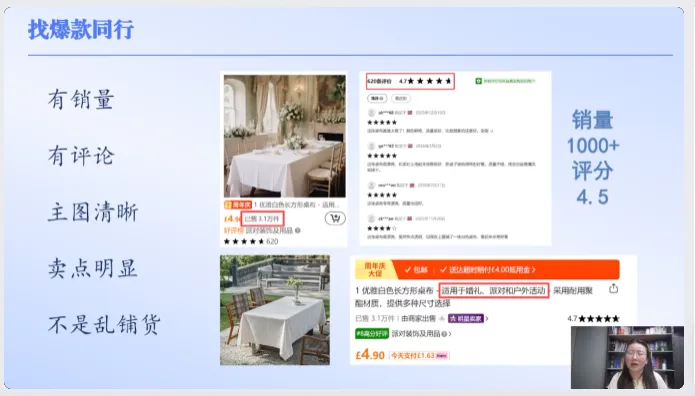Click the 4. 5 rating threshold text

point(593,197)
